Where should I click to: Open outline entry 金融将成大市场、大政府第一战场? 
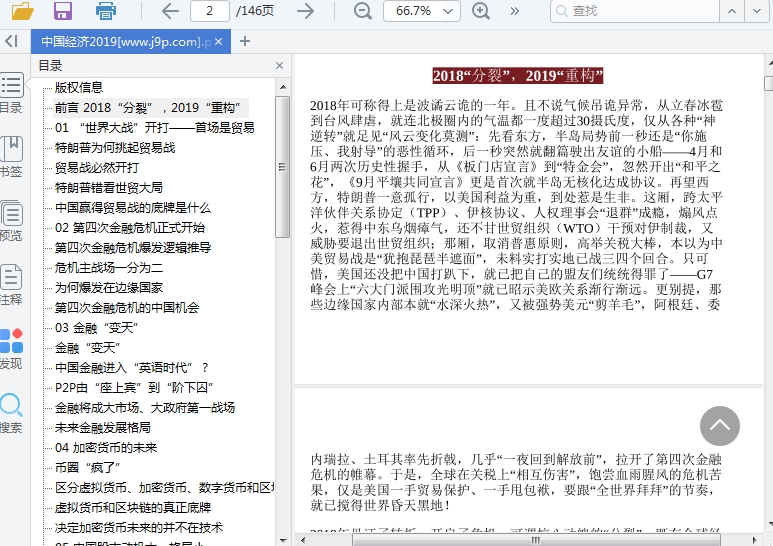(x=144, y=408)
